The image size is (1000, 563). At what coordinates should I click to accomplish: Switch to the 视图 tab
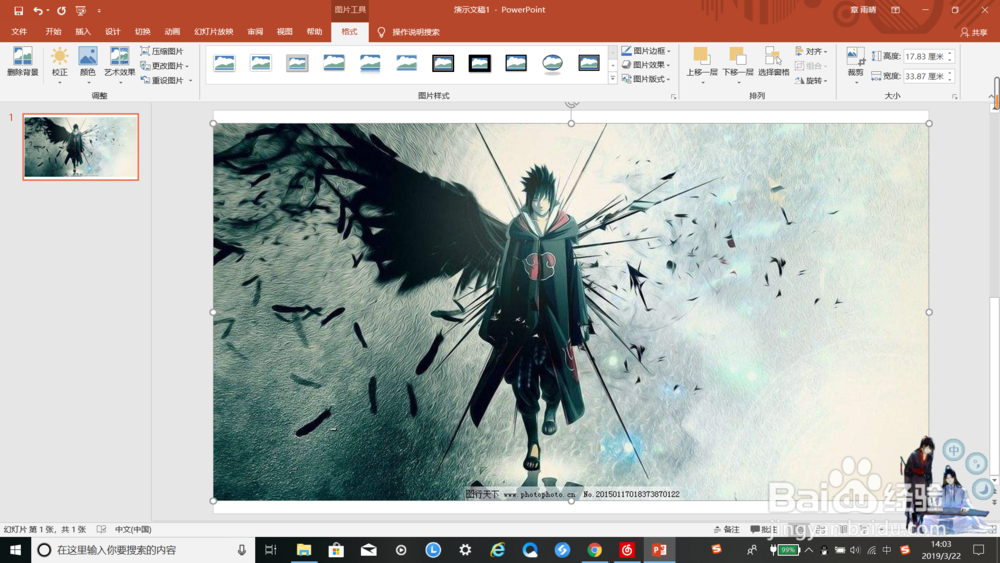coord(284,31)
